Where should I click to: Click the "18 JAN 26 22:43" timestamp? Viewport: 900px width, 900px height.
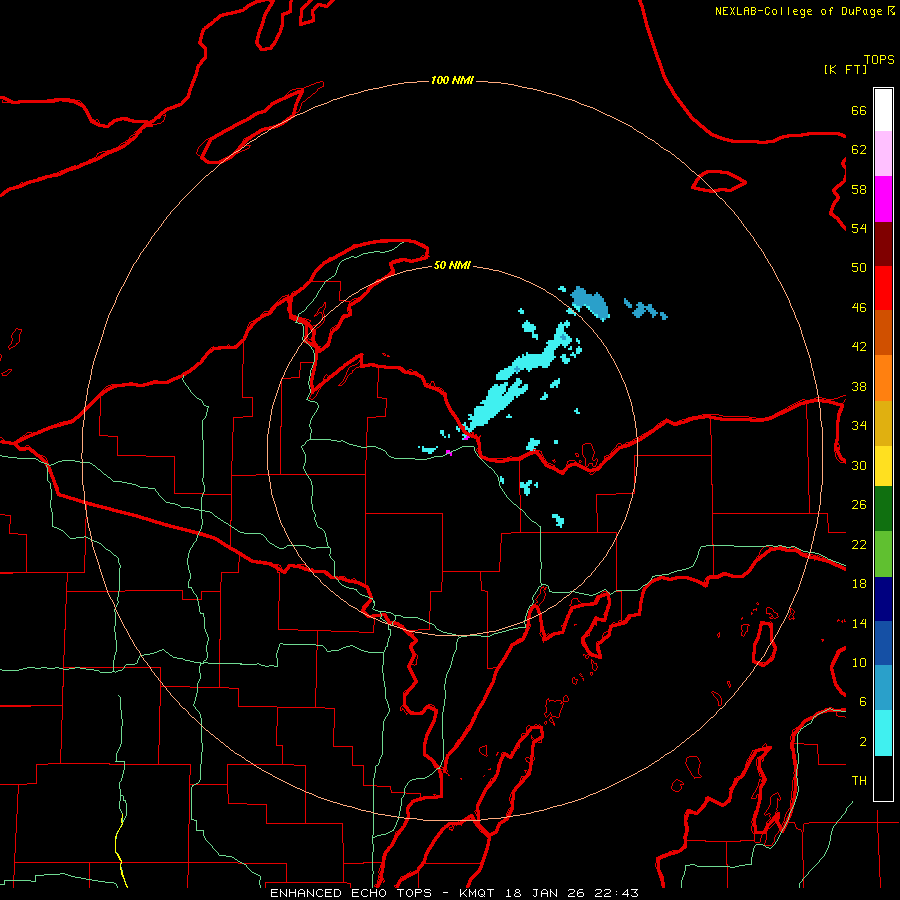pyautogui.click(x=572, y=893)
